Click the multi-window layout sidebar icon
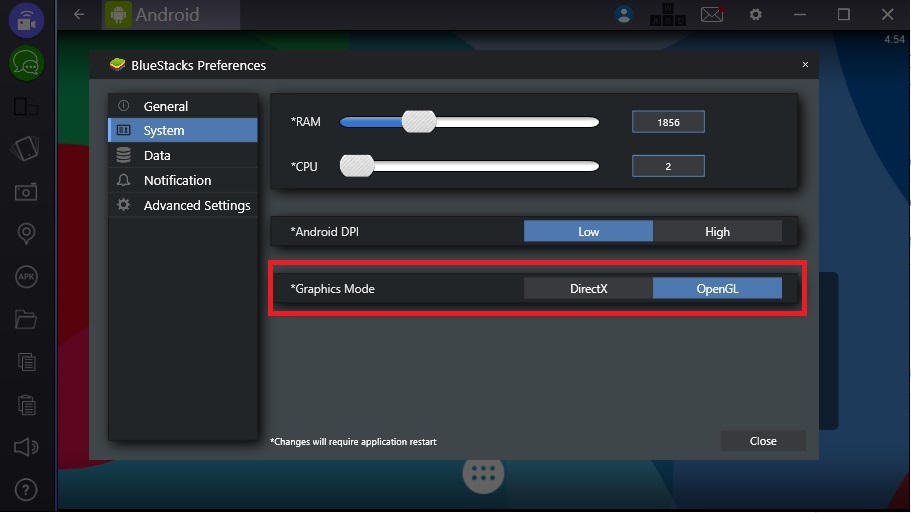 click(26, 107)
